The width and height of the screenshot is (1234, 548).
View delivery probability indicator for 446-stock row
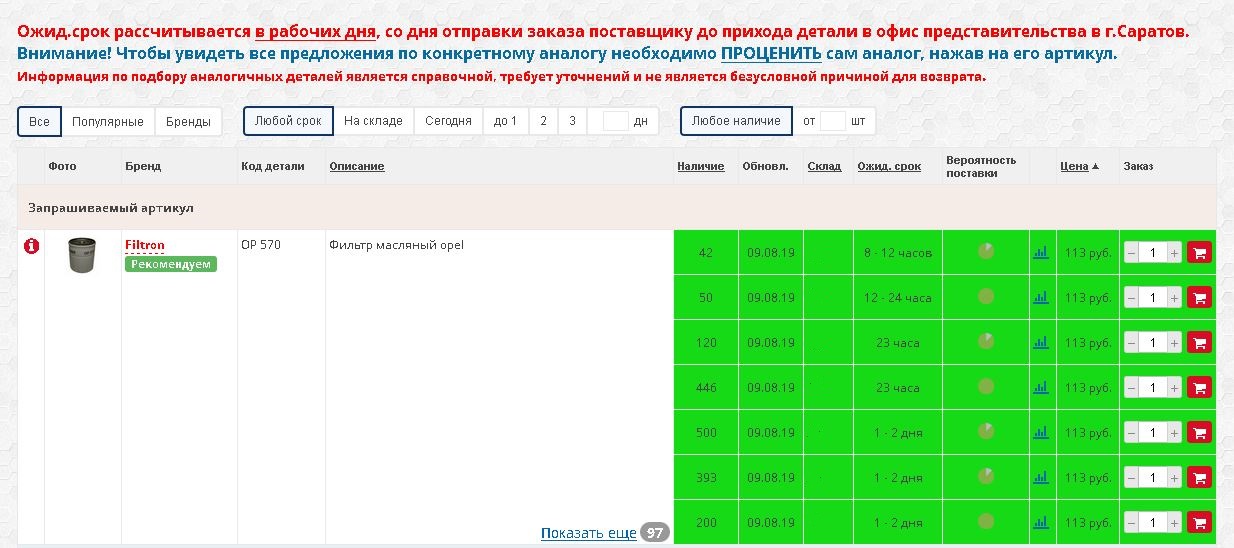[x=986, y=386]
